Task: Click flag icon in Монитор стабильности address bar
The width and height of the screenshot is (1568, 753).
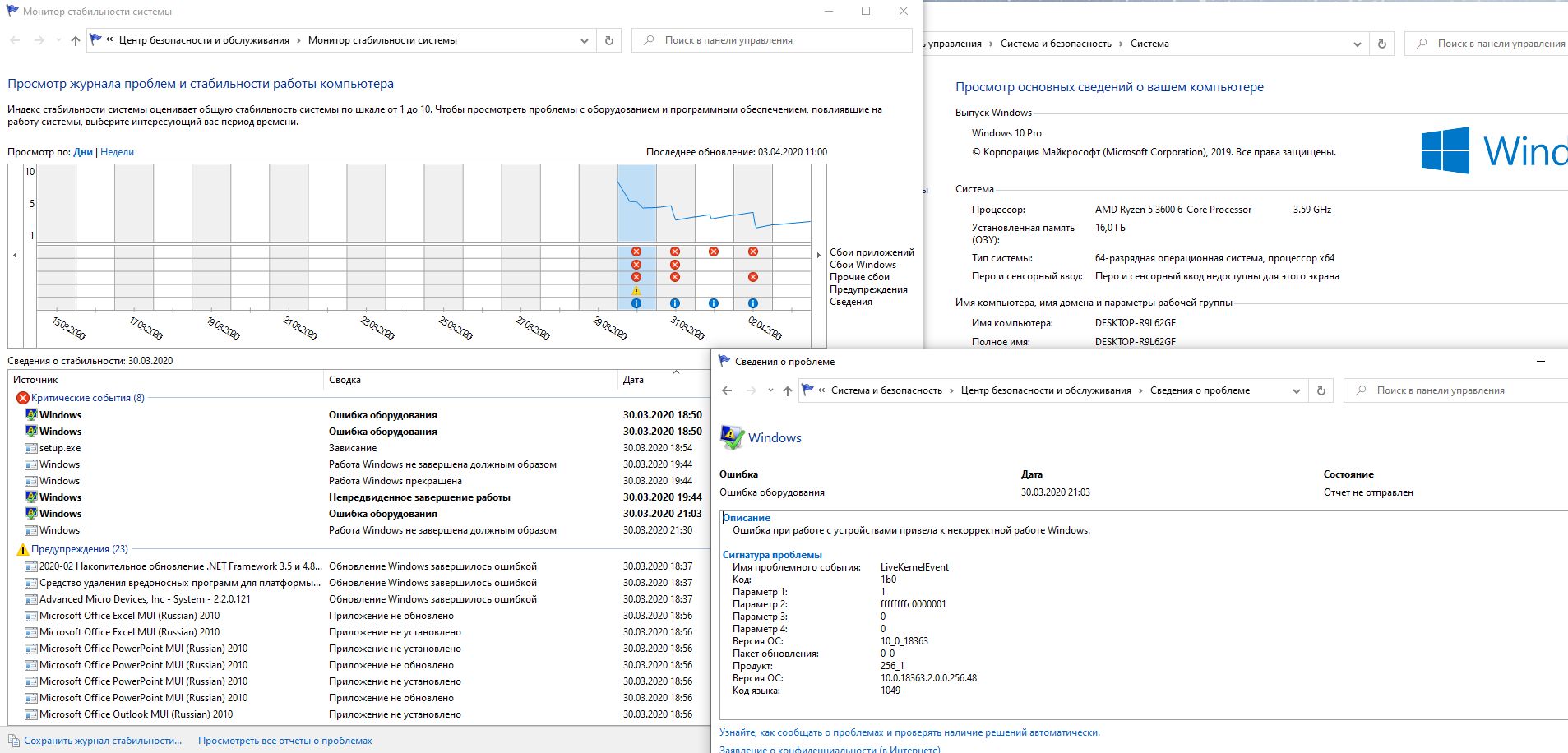Action: pyautogui.click(x=95, y=39)
